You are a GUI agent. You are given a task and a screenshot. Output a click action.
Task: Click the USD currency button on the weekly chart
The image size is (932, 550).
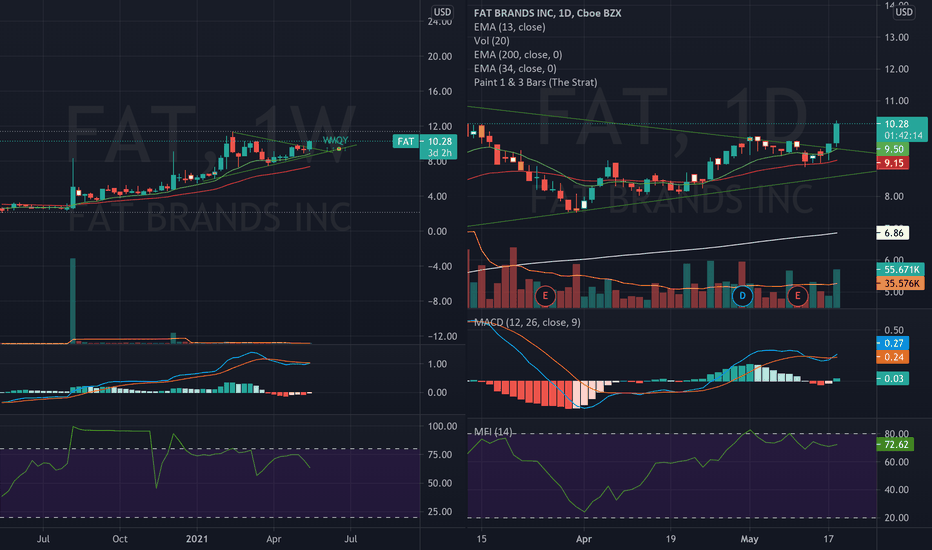click(442, 12)
